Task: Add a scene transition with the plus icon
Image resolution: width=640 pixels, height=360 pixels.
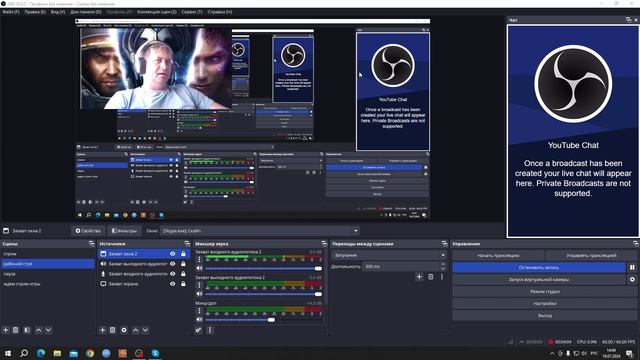Action: pyautogui.click(x=419, y=277)
